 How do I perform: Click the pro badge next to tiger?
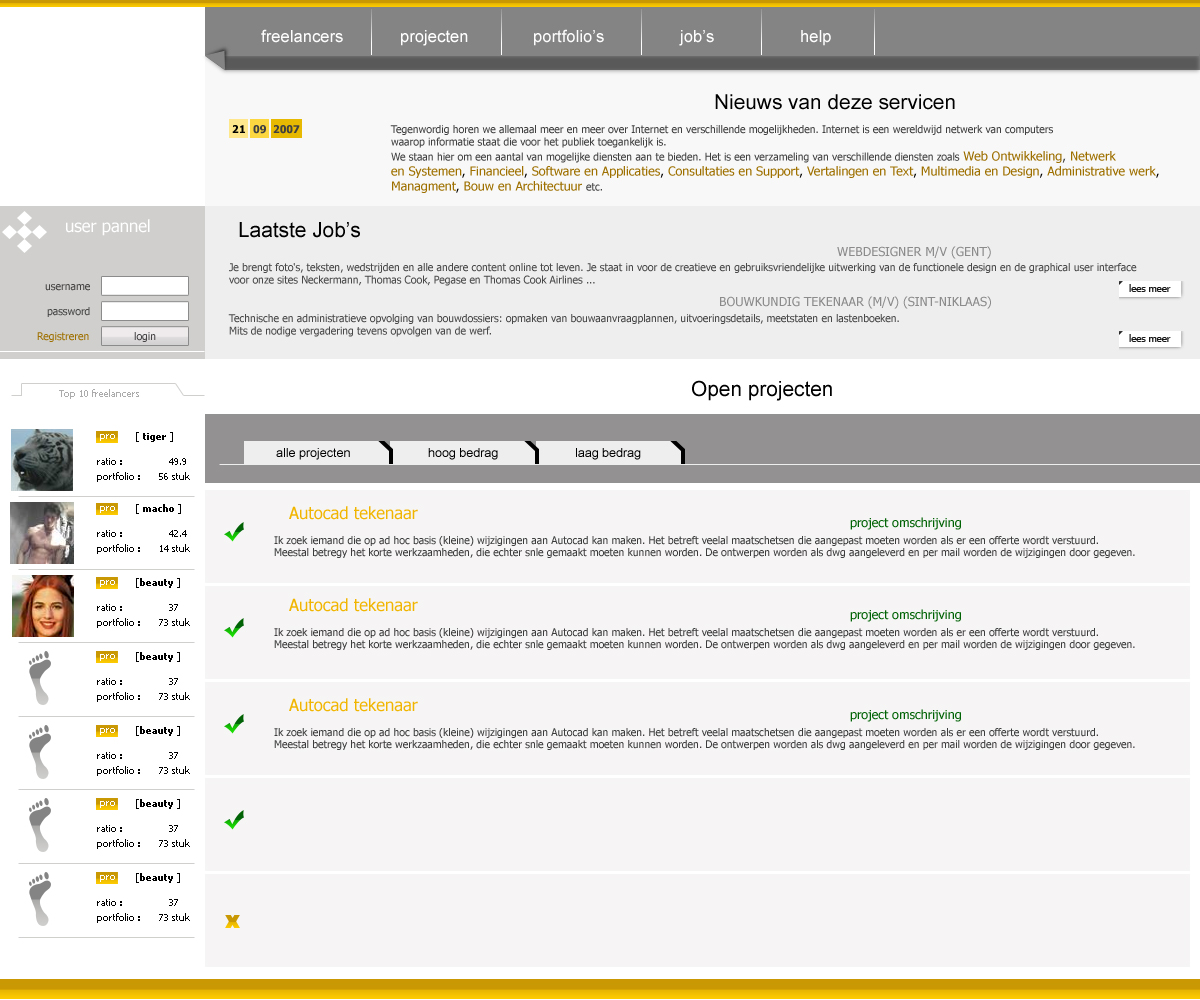tap(107, 437)
